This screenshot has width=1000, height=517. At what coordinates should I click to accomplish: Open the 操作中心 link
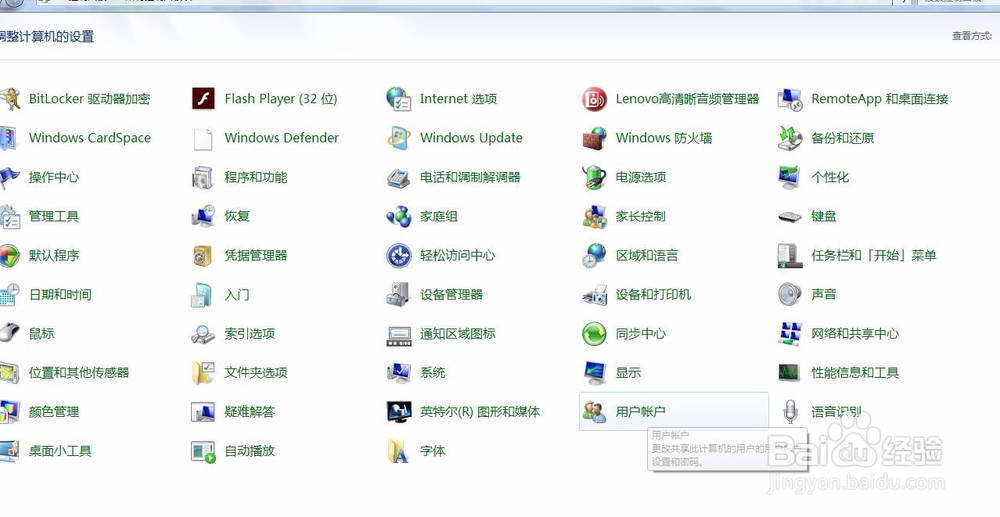54,177
